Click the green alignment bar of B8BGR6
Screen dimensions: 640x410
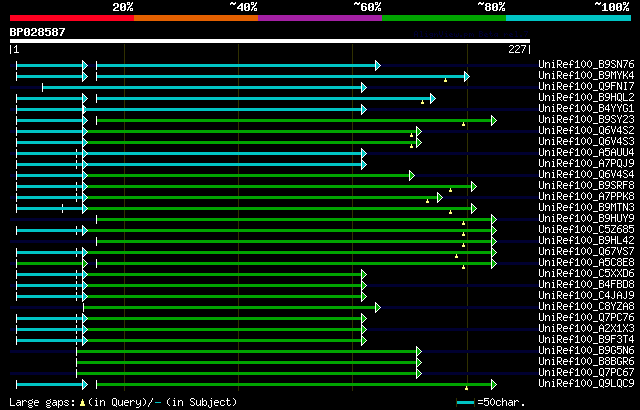click(247, 363)
